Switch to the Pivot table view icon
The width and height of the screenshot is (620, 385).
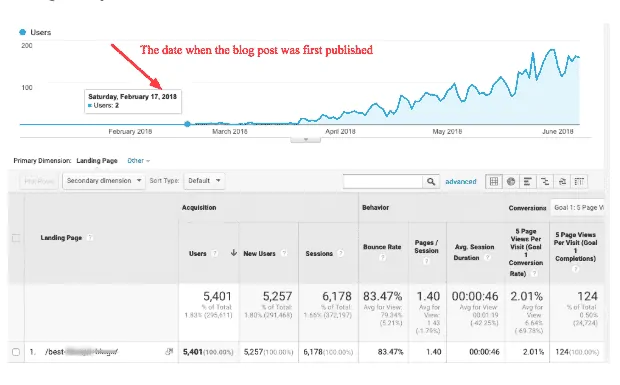(x=579, y=181)
